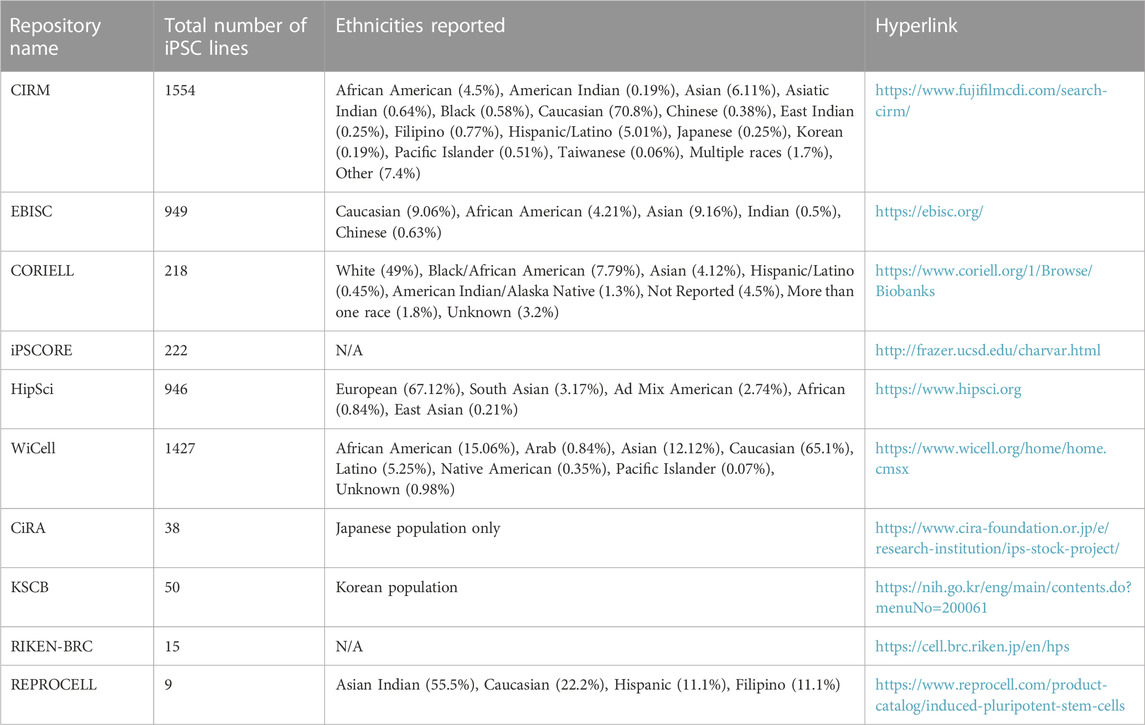Select the value 15 in RIKEN-BRC row
This screenshot has width=1145, height=725.
click(x=172, y=647)
